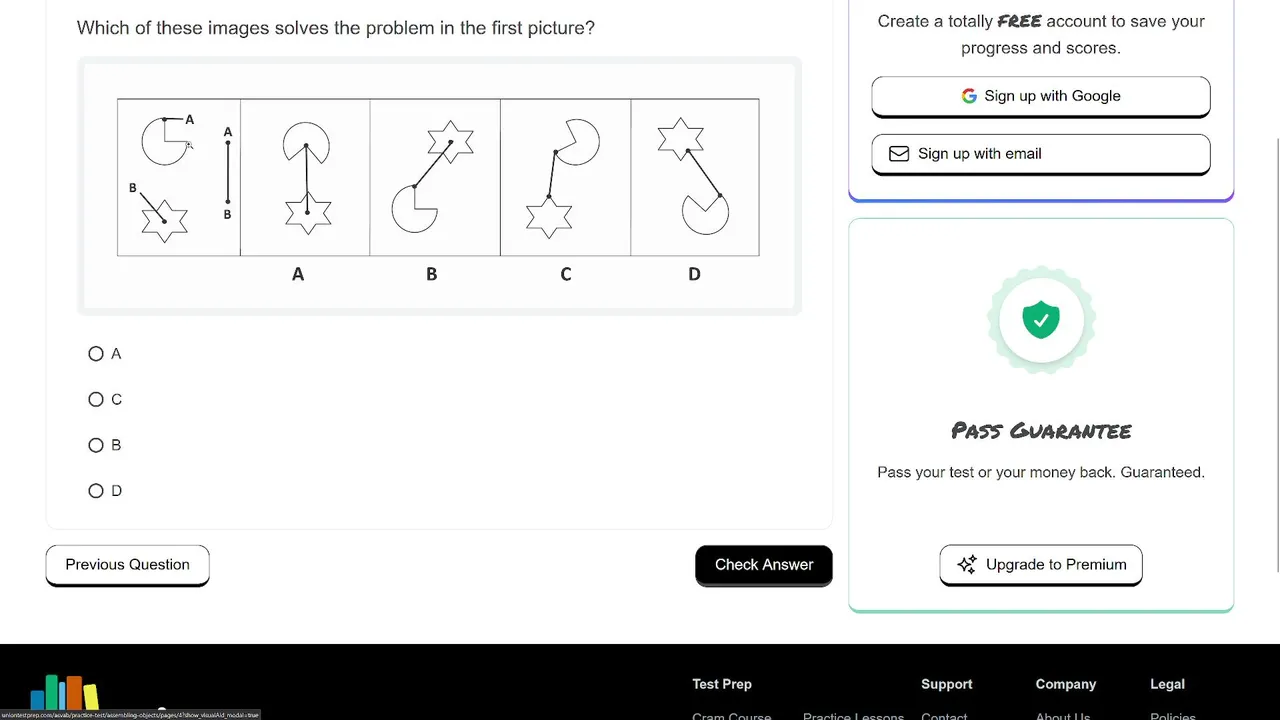Sign up with Google

pyautogui.click(x=1041, y=96)
